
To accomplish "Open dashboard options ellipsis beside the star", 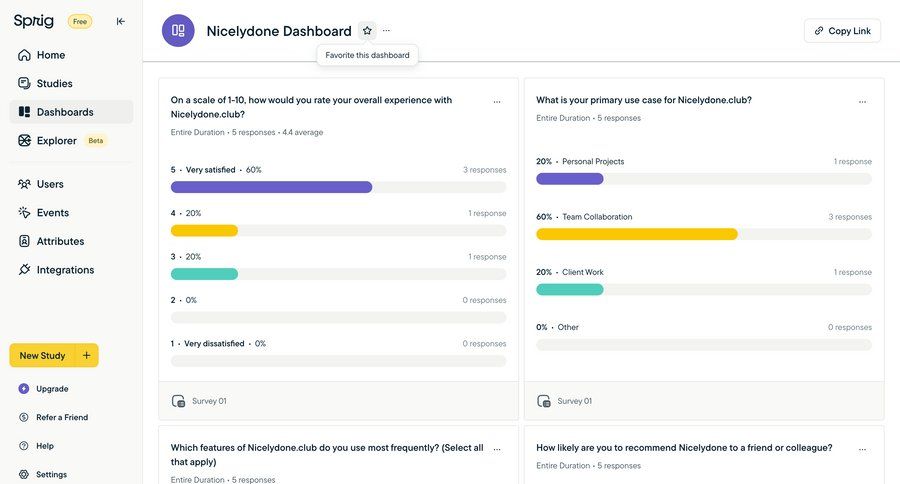I will [x=387, y=31].
